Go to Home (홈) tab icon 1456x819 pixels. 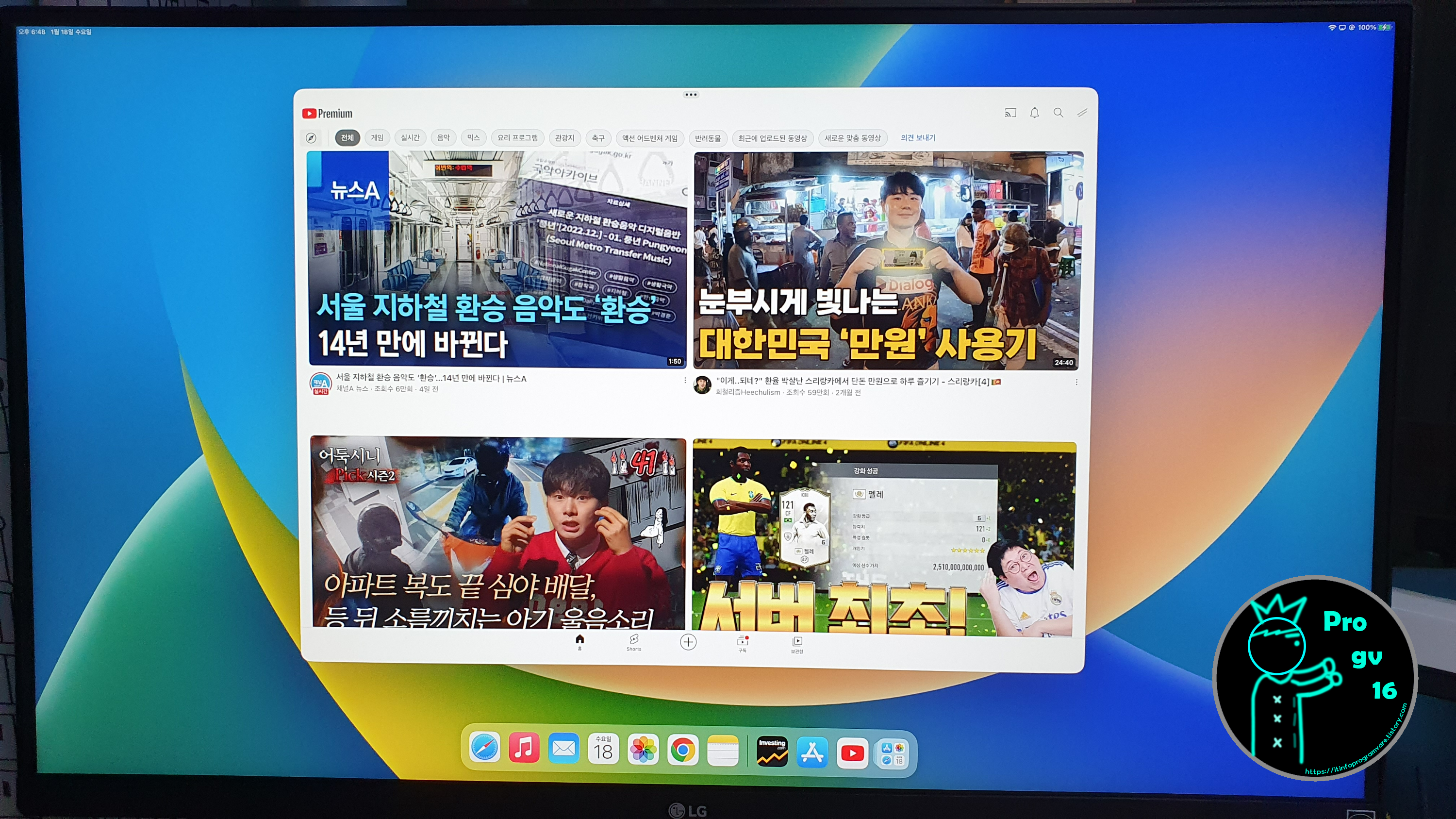tap(579, 641)
